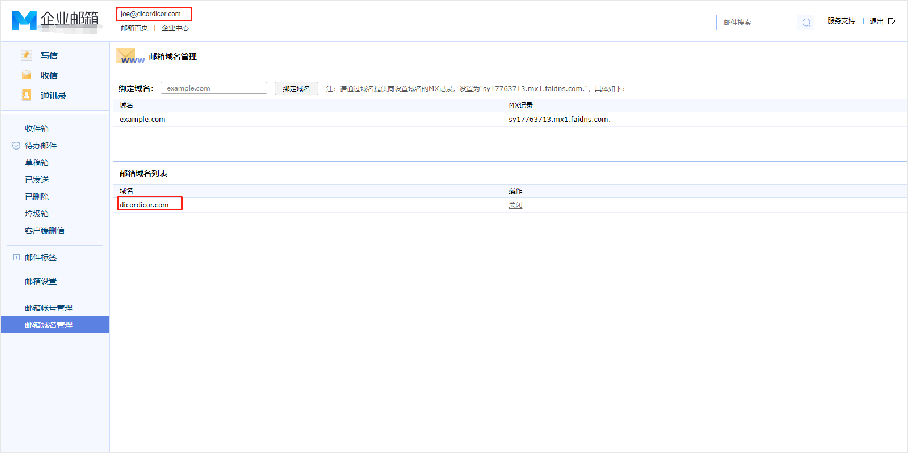Click the shield icon beside 待办邮件
This screenshot has width=909, height=454.
[x=16, y=146]
